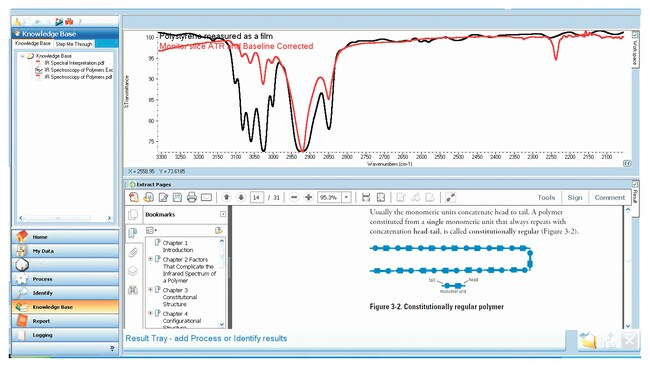650x367 pixels.
Task: Expand sidebar options chevron at bottom
Action: tap(112, 349)
